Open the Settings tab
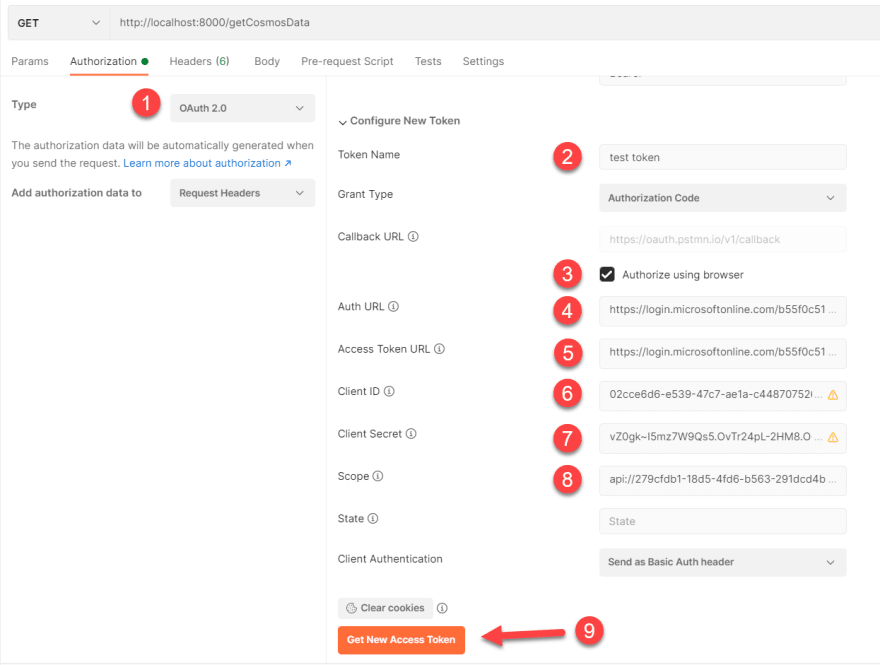 click(483, 61)
